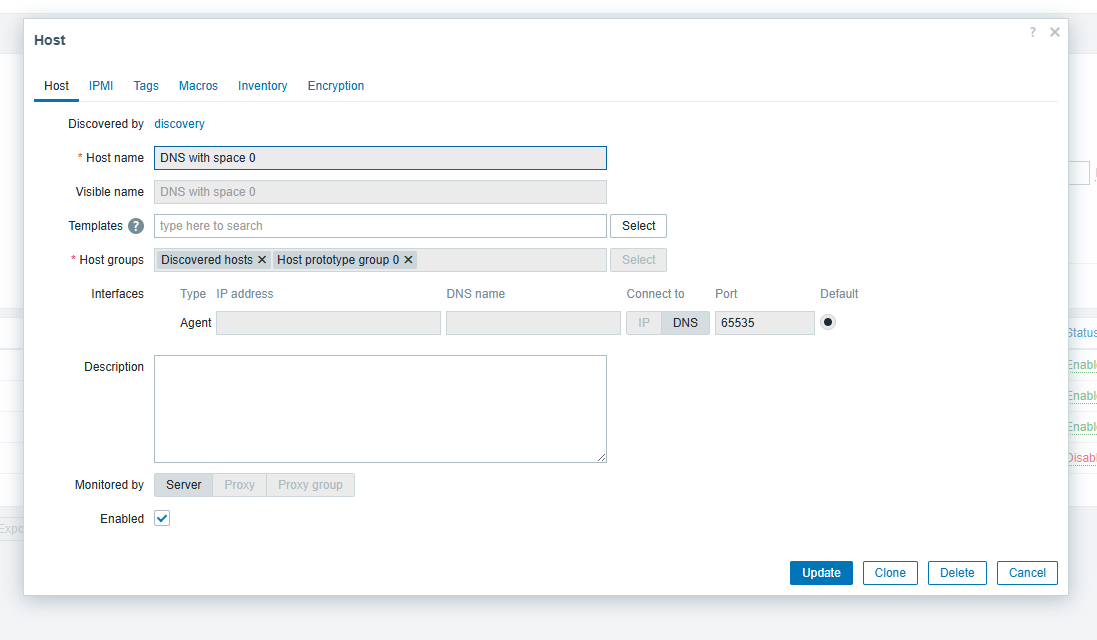Click the help question mark icon in dialog header

1033,32
